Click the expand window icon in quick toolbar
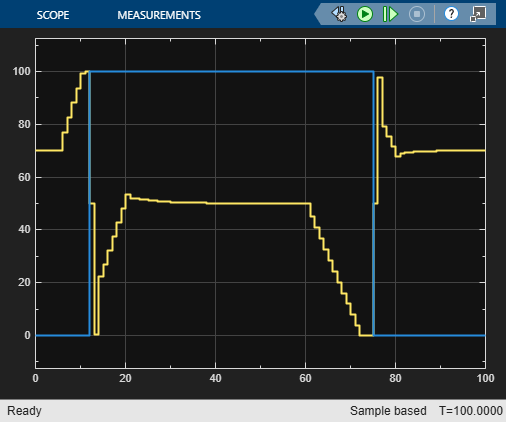This screenshot has height=422, width=506. tap(478, 14)
